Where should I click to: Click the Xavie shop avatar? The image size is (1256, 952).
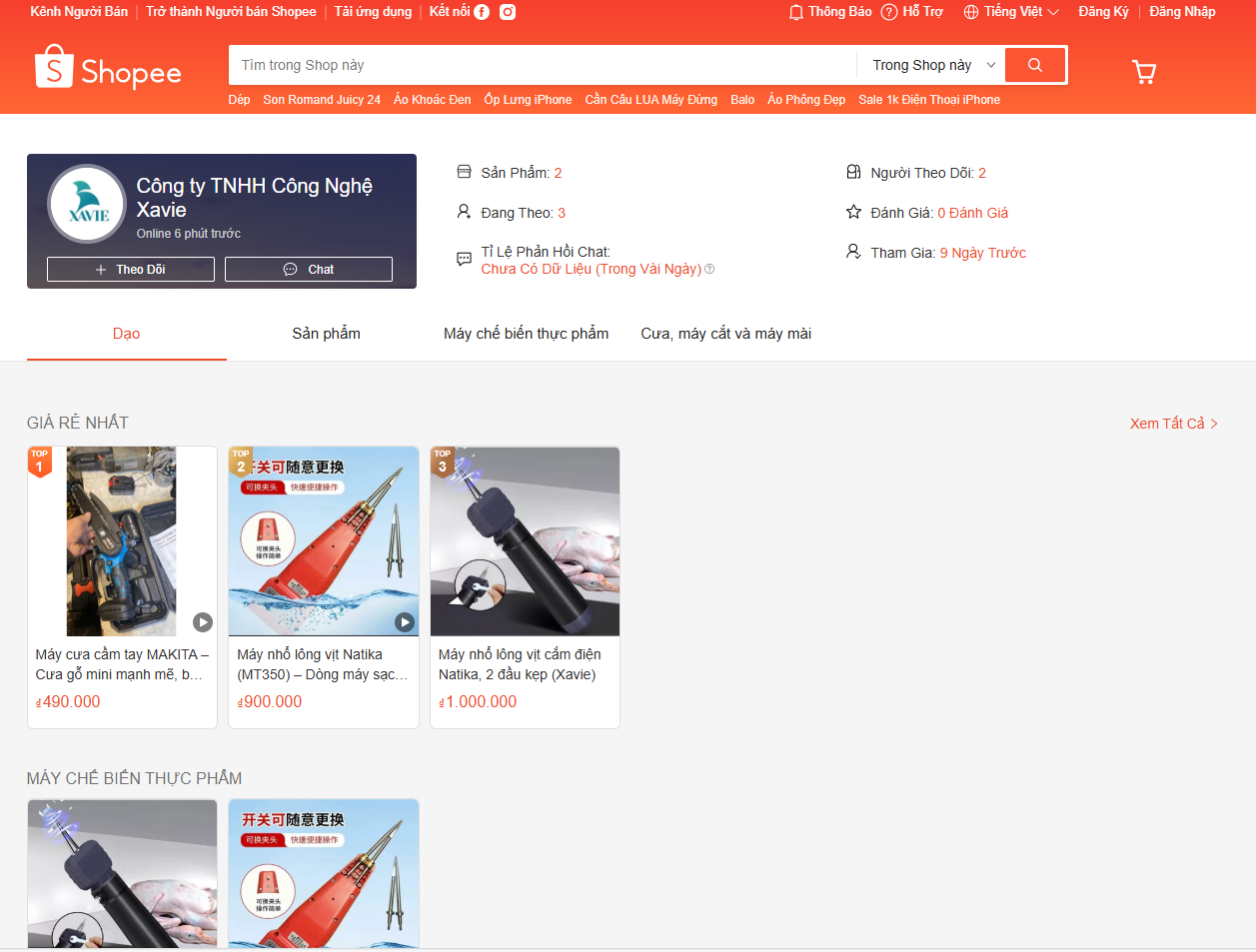coord(87,204)
